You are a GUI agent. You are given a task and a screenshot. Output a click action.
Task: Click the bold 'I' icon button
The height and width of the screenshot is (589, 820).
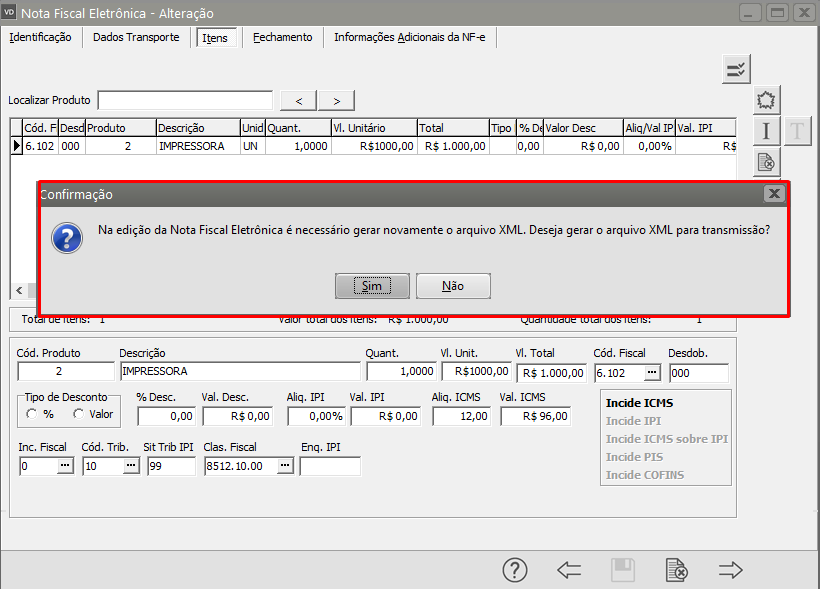[x=766, y=131]
